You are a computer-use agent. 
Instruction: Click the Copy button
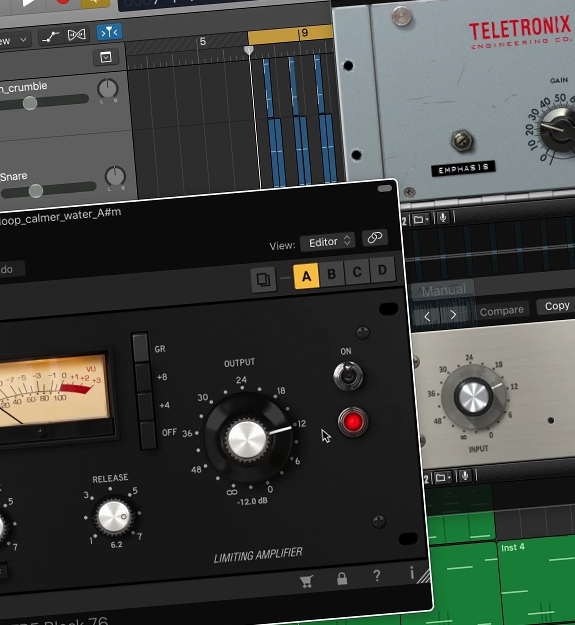pyautogui.click(x=557, y=306)
